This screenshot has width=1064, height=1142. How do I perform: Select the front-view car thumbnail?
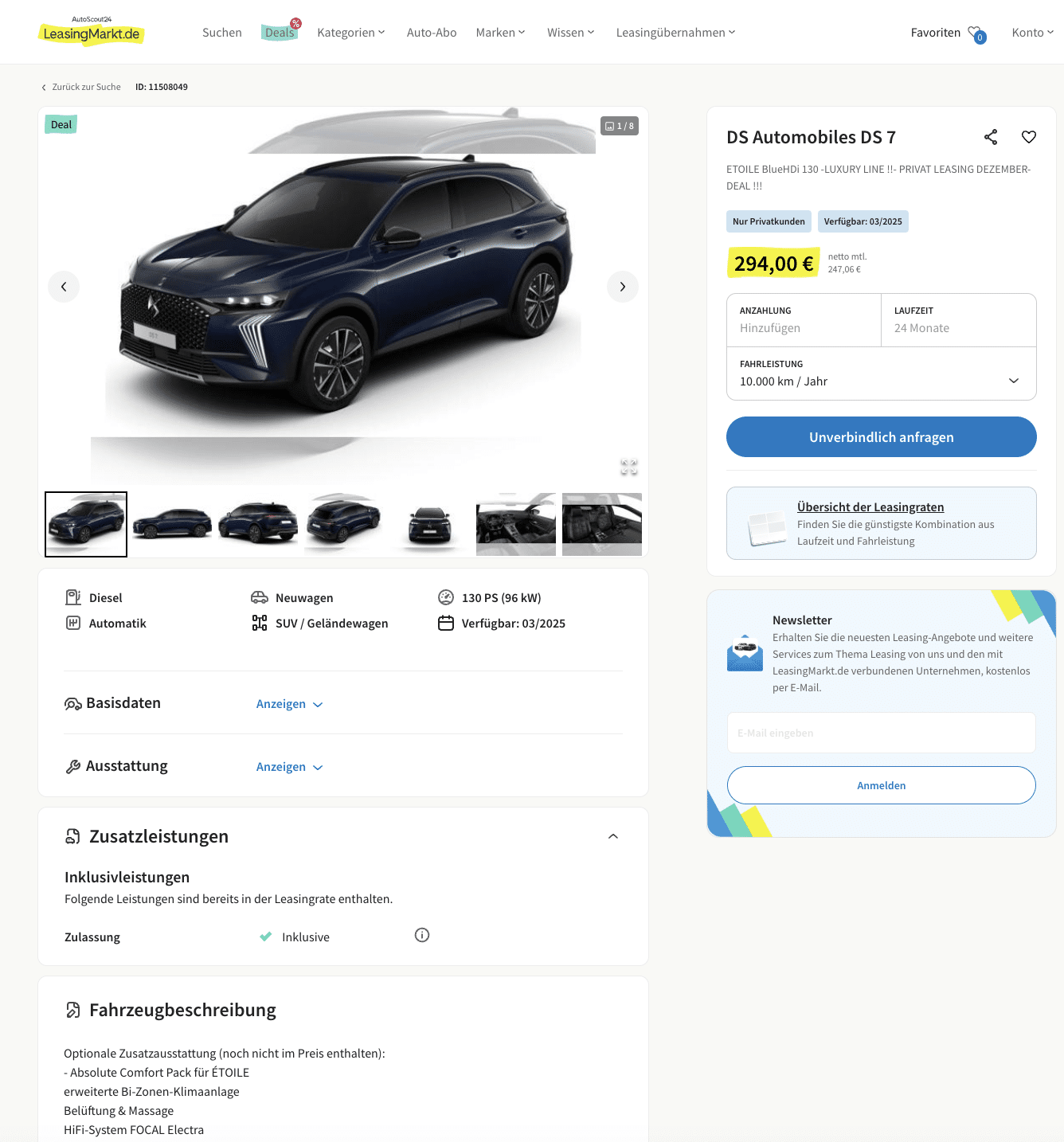(430, 524)
